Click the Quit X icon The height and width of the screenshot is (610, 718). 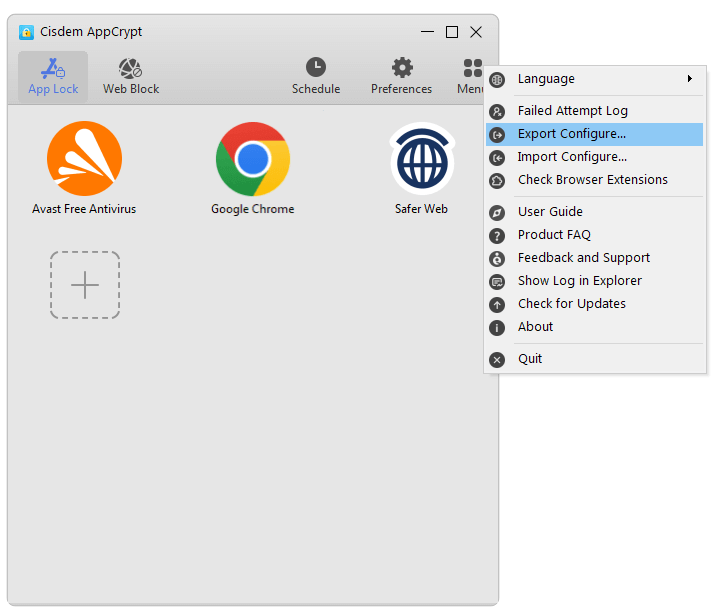pos(497,359)
